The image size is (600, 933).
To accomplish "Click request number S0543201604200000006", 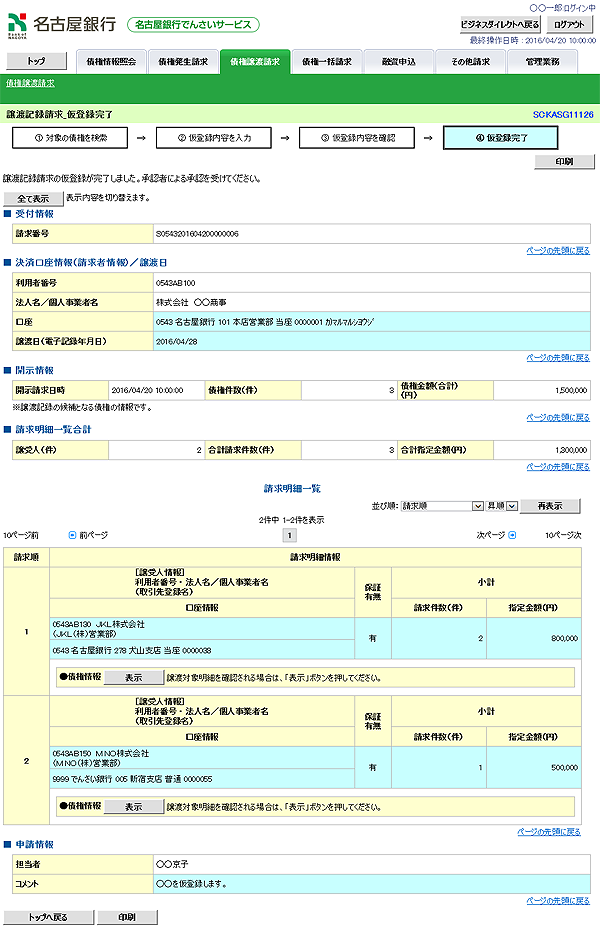I will click(x=197, y=234).
